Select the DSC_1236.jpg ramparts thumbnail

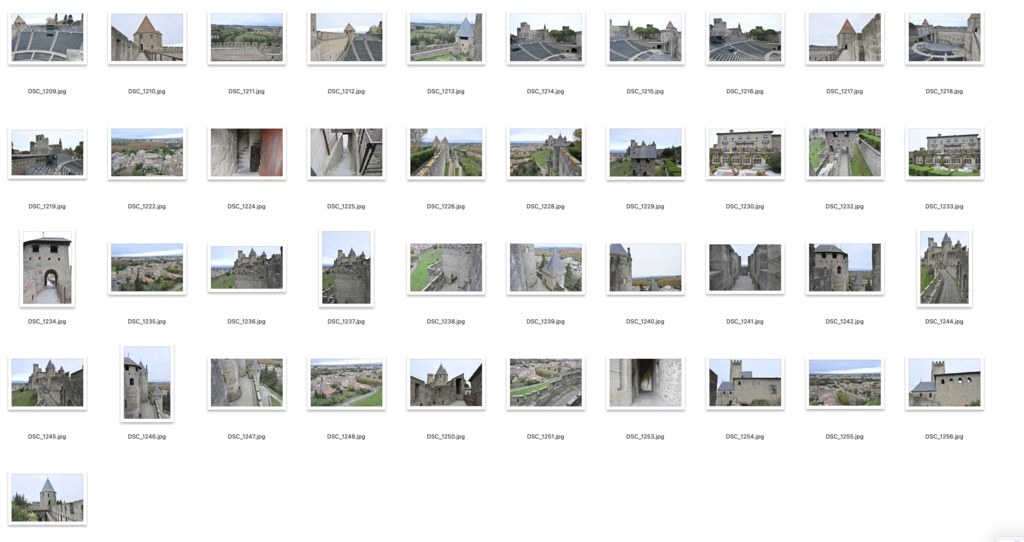pyautogui.click(x=246, y=268)
